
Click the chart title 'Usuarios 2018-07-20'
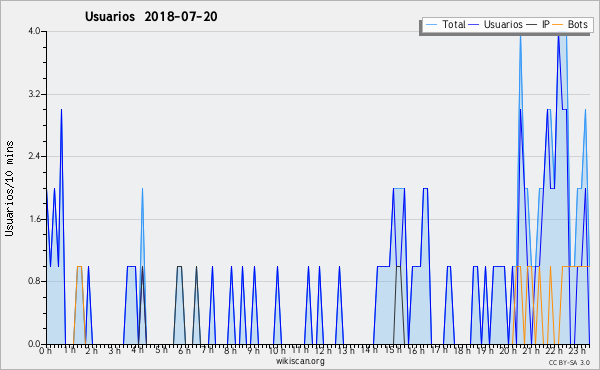(x=151, y=17)
